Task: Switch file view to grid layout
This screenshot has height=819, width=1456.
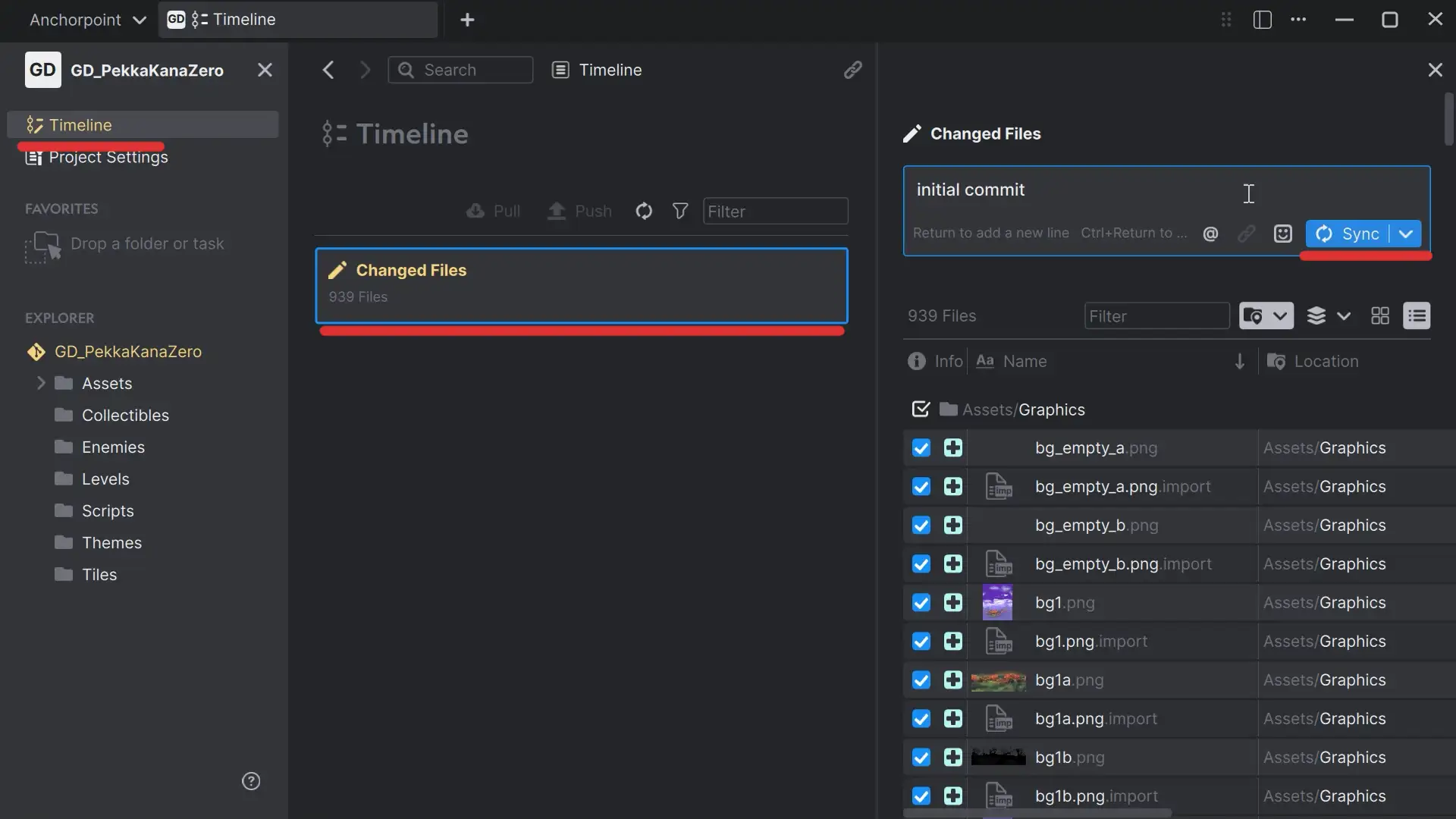Action: pos(1379,315)
